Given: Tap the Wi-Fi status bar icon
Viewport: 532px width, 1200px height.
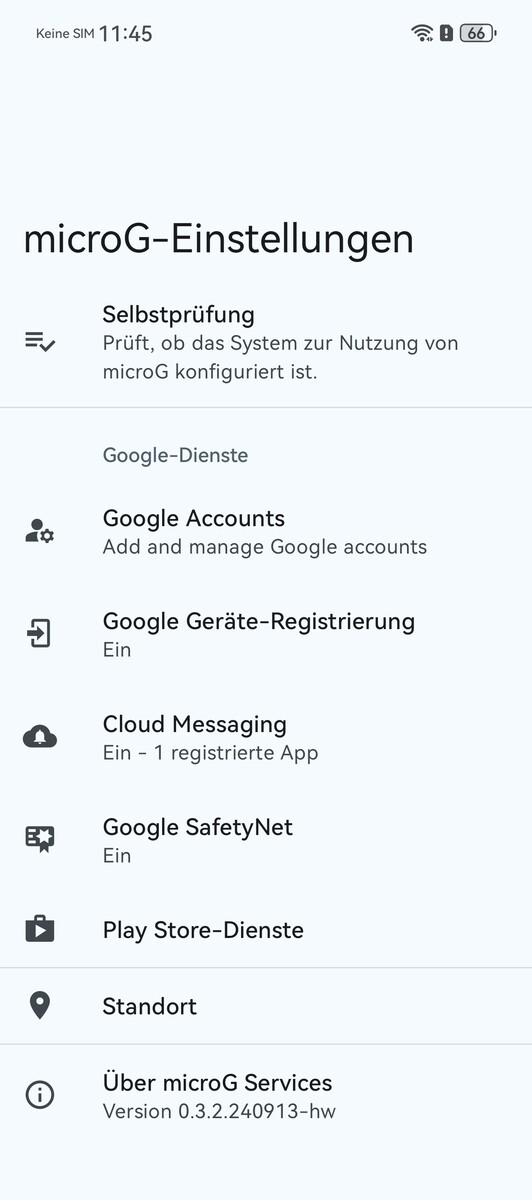Looking at the screenshot, I should click(x=422, y=33).
